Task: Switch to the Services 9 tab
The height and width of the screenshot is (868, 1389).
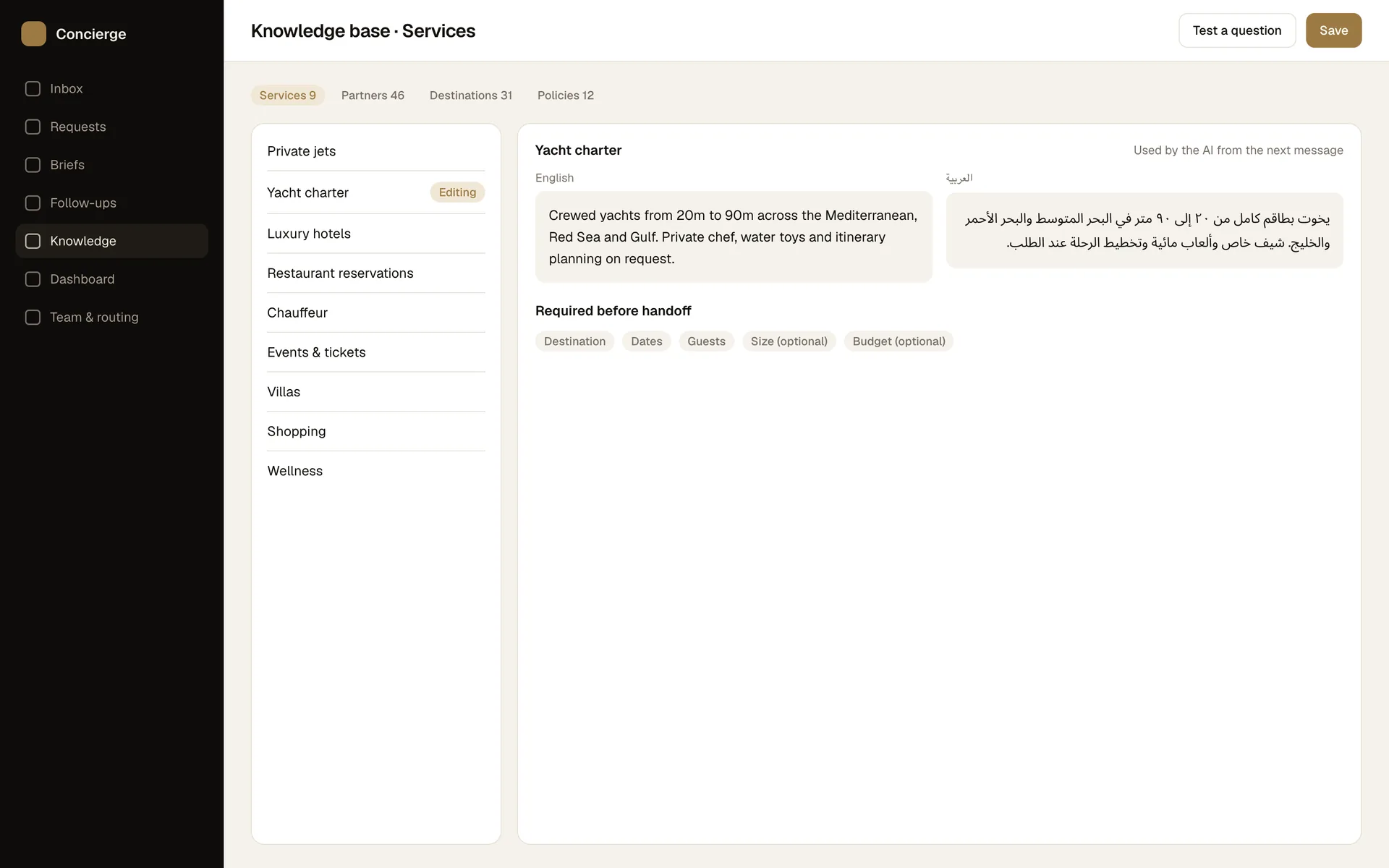Action: click(x=288, y=95)
